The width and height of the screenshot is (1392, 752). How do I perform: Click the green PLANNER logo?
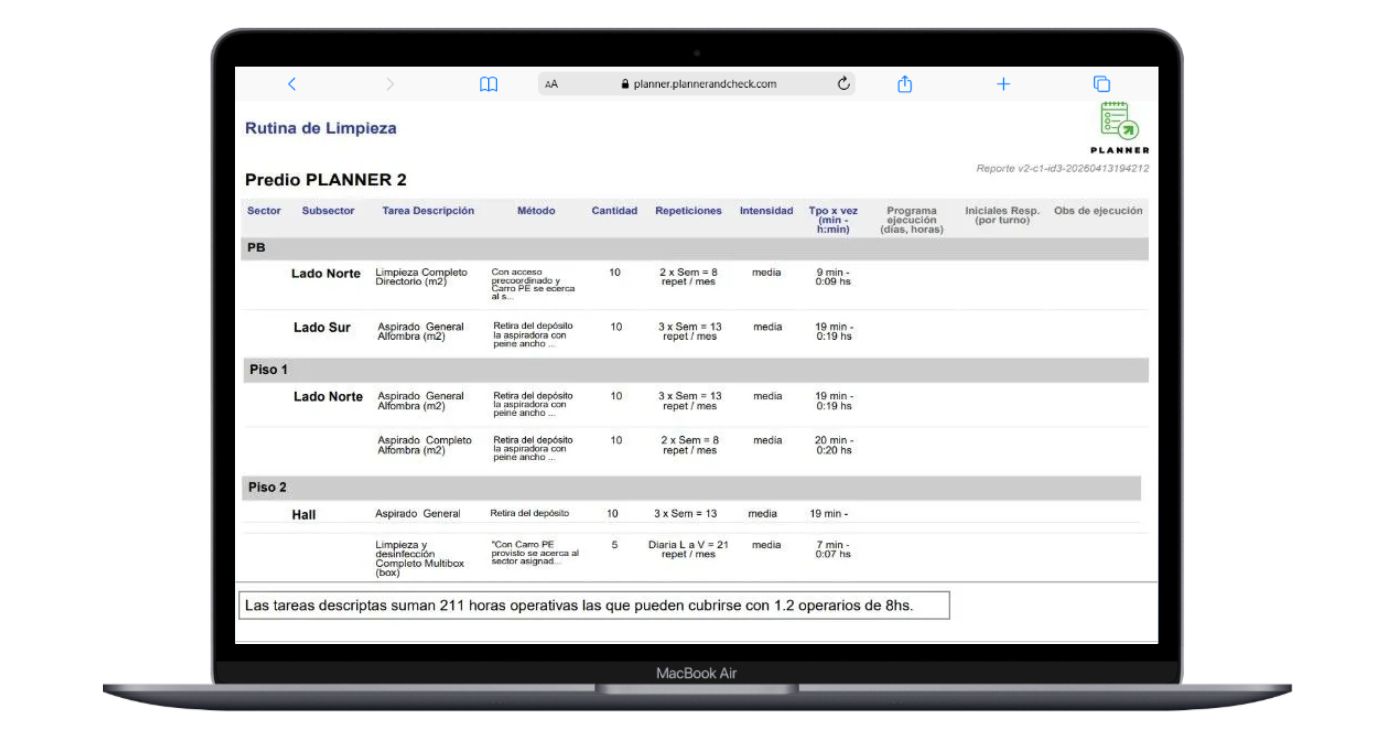(1119, 127)
